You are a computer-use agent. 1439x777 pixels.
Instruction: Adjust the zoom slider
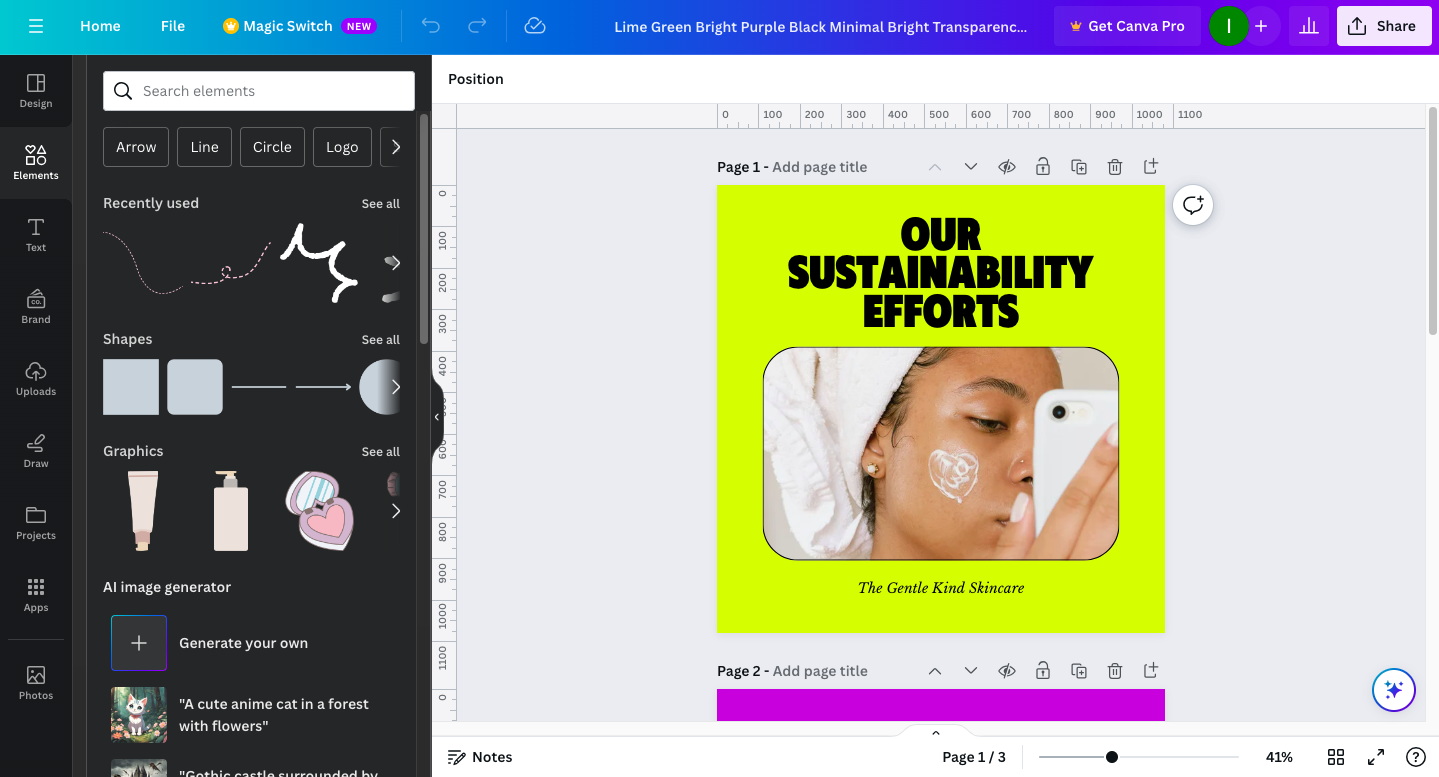[x=1111, y=757]
